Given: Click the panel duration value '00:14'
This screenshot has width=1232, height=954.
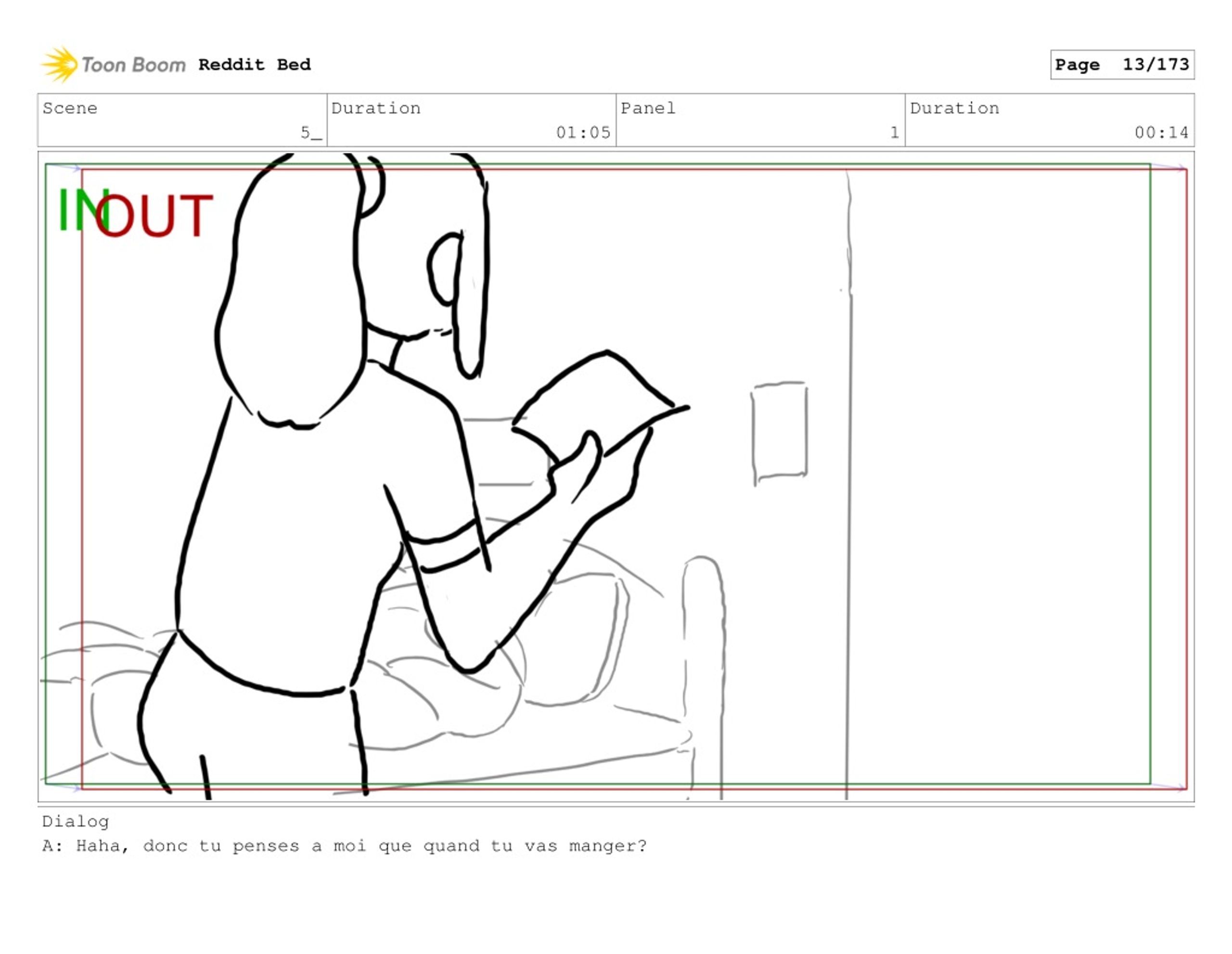Looking at the screenshot, I should [1161, 132].
